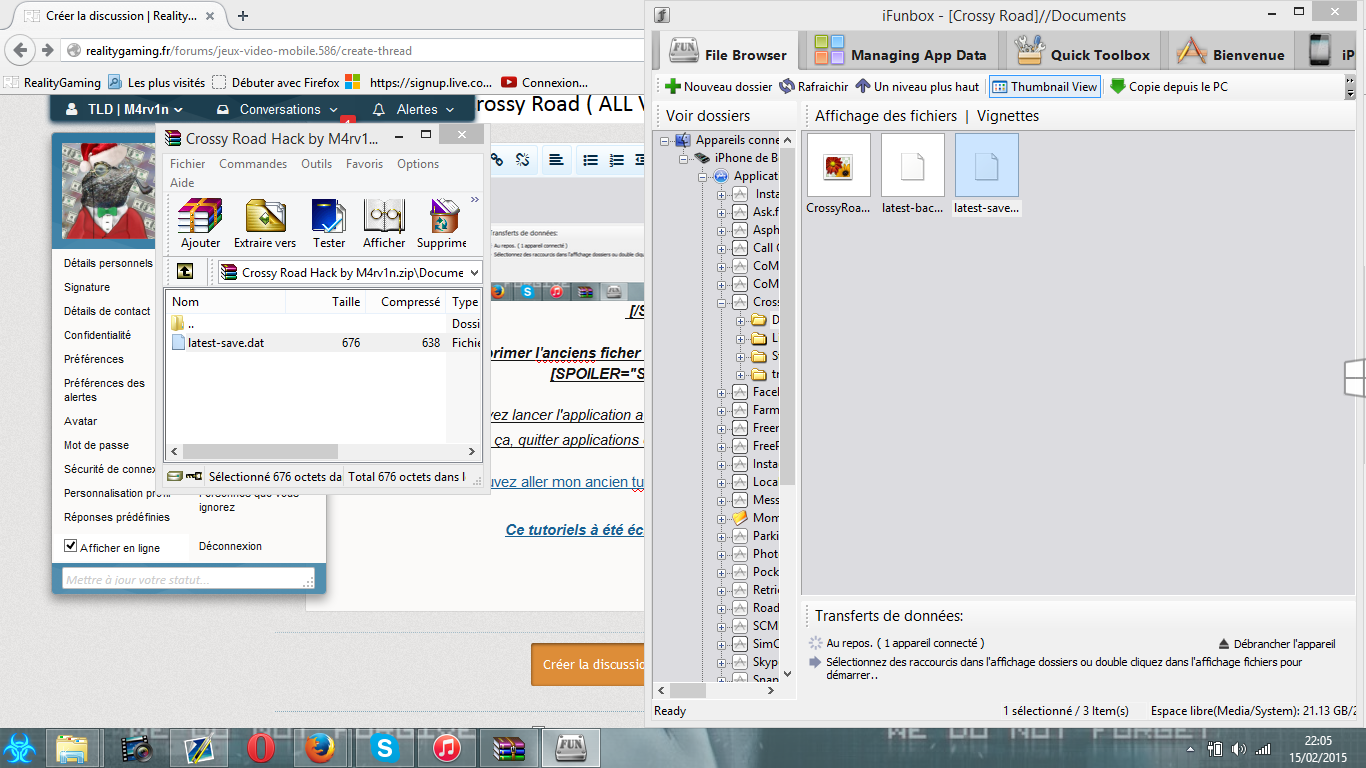
Task: Collapse the iPhone device tree node
Action: coord(683,159)
